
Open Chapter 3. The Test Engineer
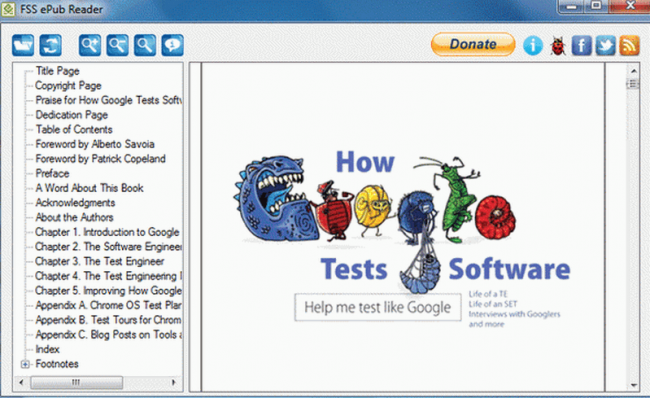point(99,261)
